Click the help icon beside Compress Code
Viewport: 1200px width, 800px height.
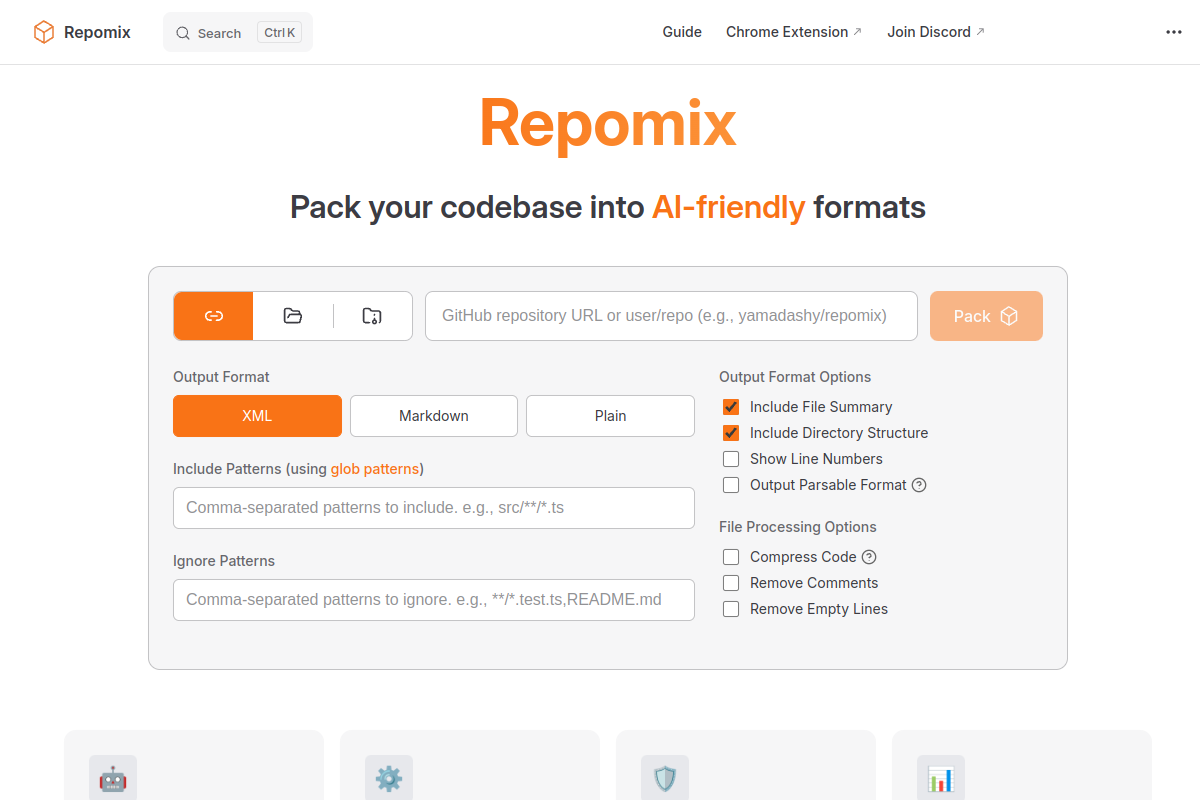pyautogui.click(x=869, y=557)
